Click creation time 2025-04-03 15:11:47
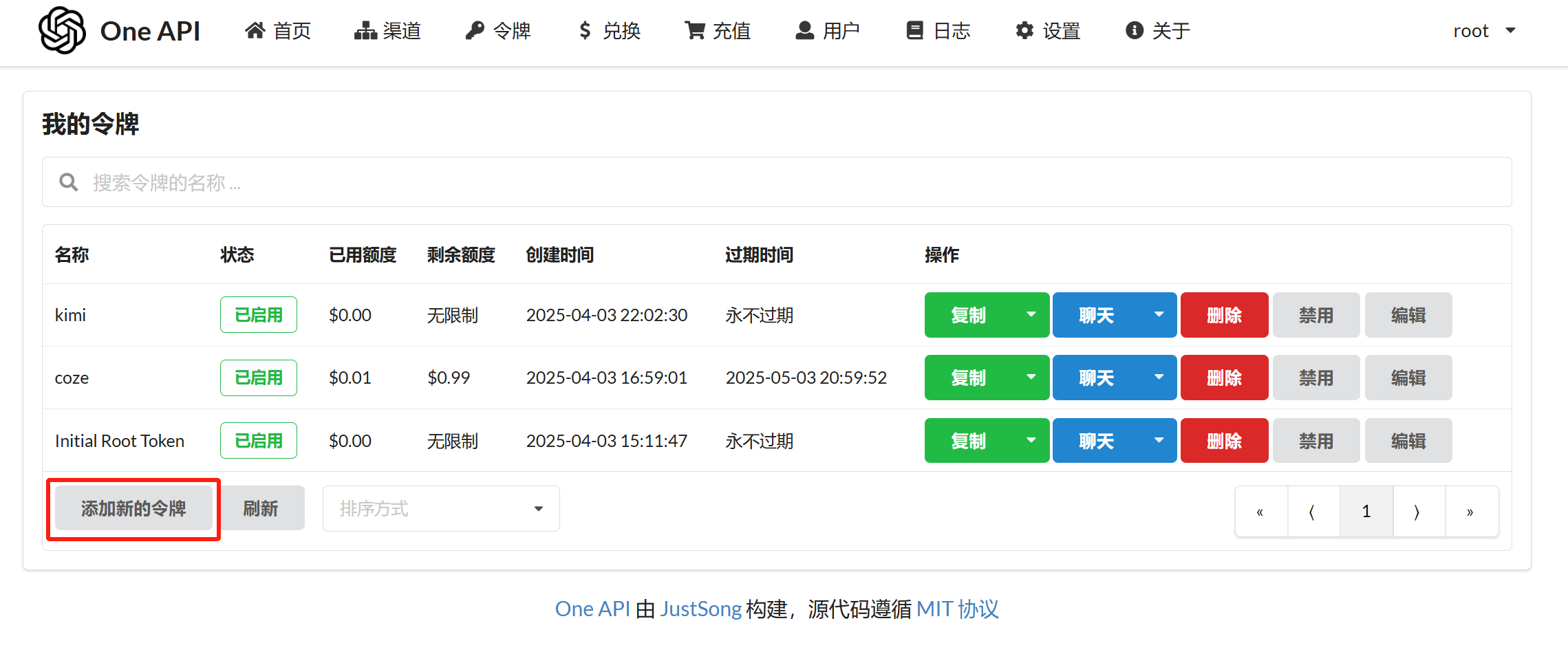 607,441
